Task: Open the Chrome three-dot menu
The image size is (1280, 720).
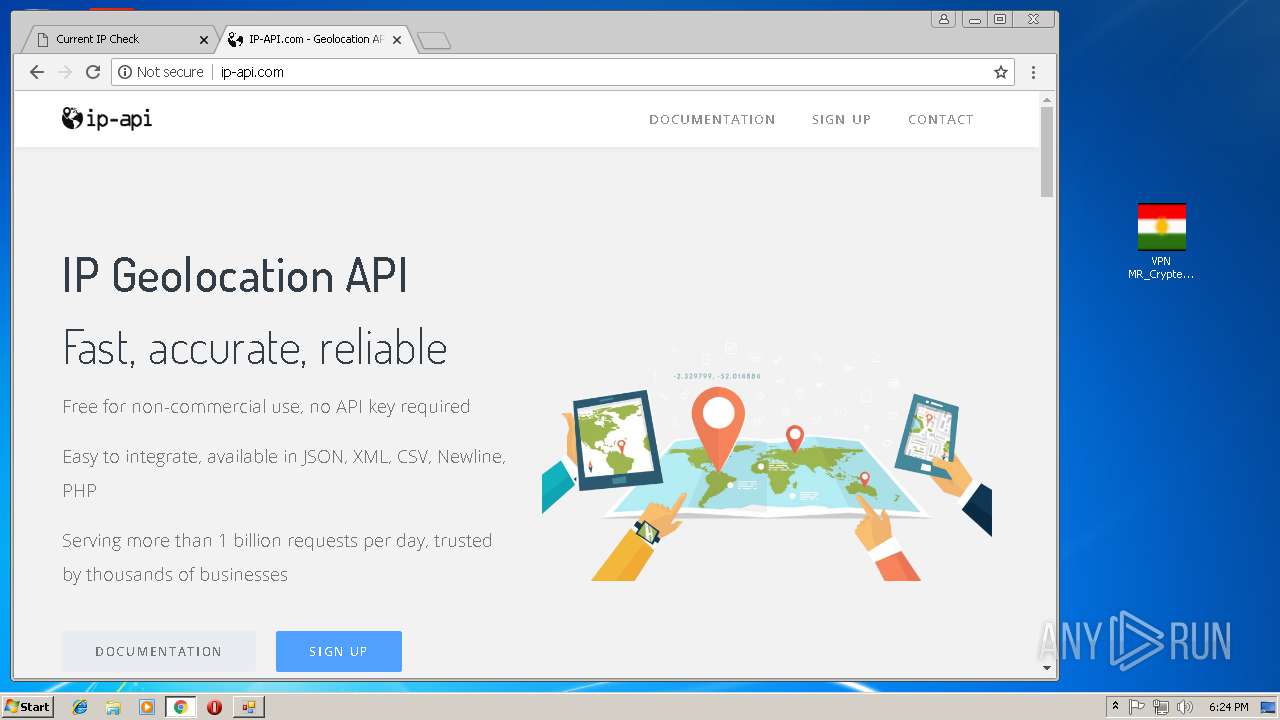Action: coord(1033,72)
